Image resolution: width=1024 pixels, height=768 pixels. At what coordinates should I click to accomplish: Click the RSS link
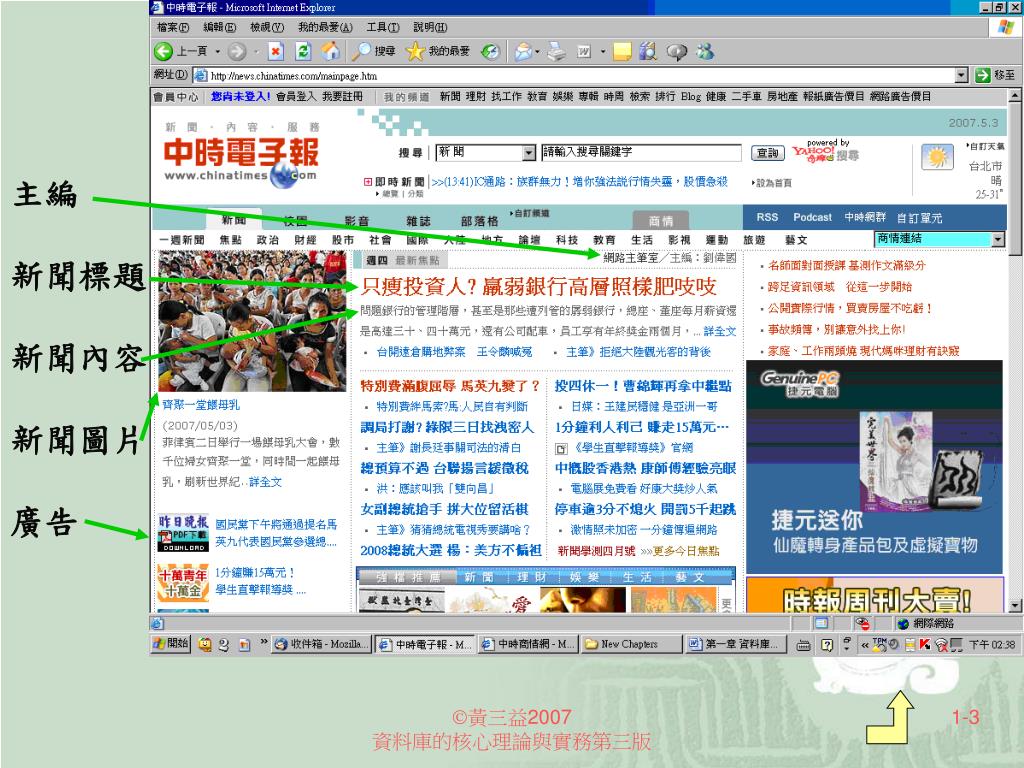coord(767,217)
